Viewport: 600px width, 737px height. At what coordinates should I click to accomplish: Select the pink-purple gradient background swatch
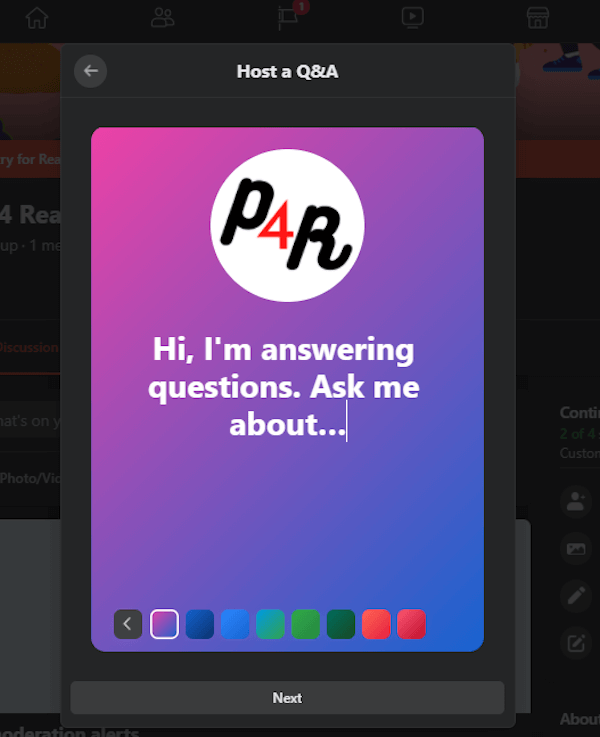tap(164, 624)
